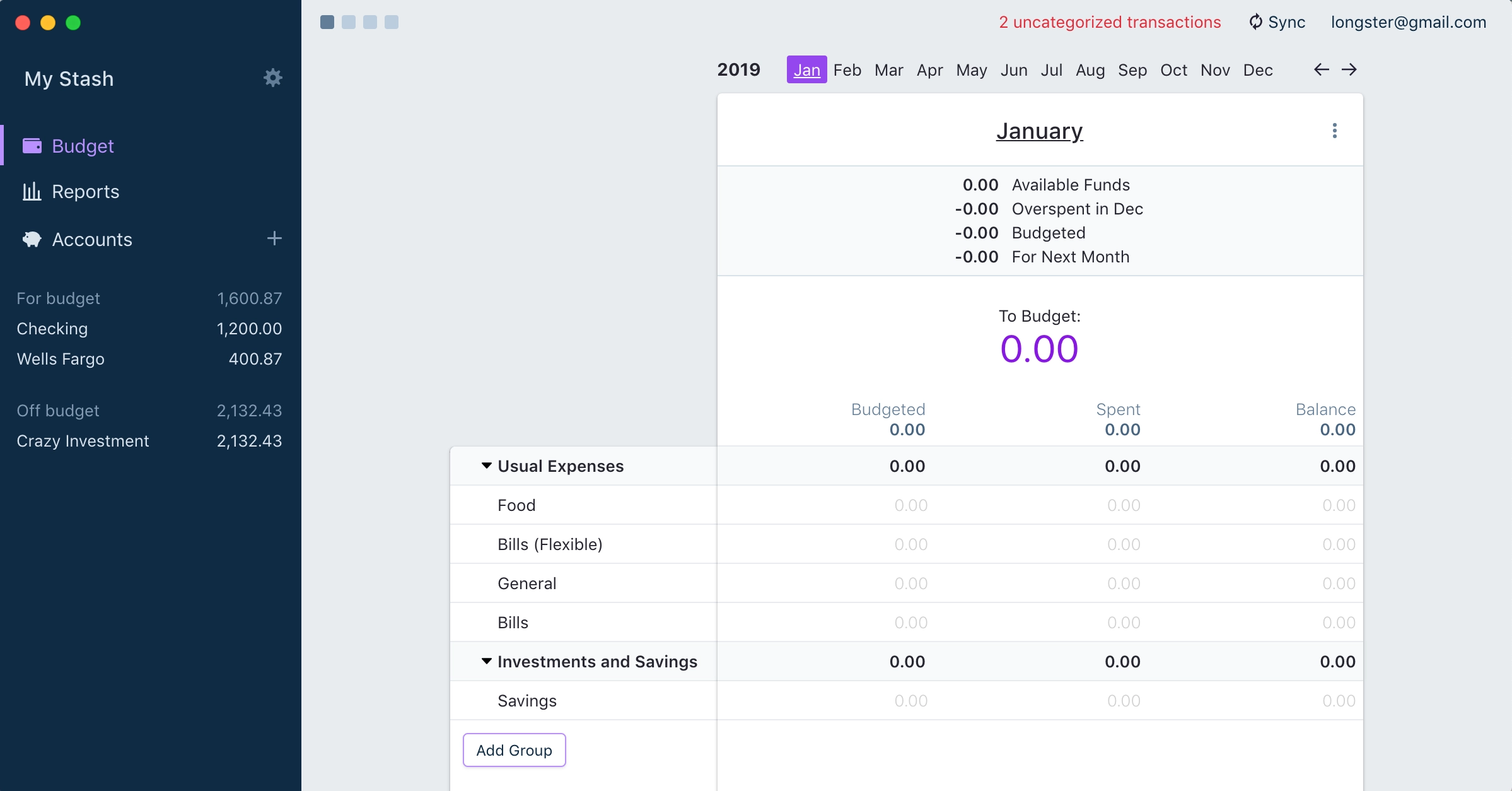This screenshot has width=1512, height=791.
Task: Open the January three-dot options menu
Action: [1334, 131]
